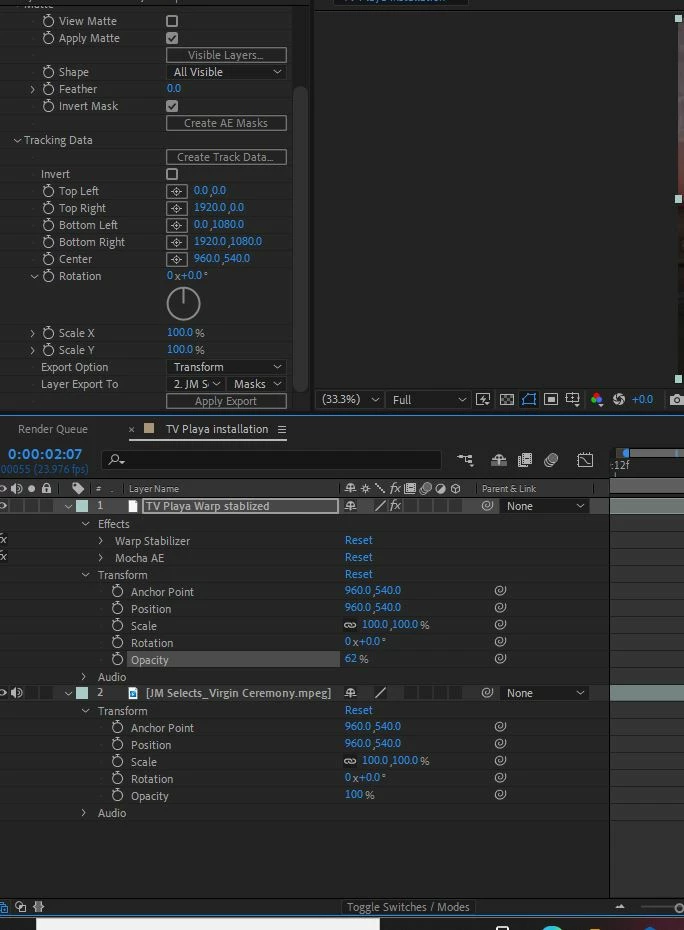Toggle shy layers hide switch in timeline
The height and width of the screenshot is (930, 684).
498,460
